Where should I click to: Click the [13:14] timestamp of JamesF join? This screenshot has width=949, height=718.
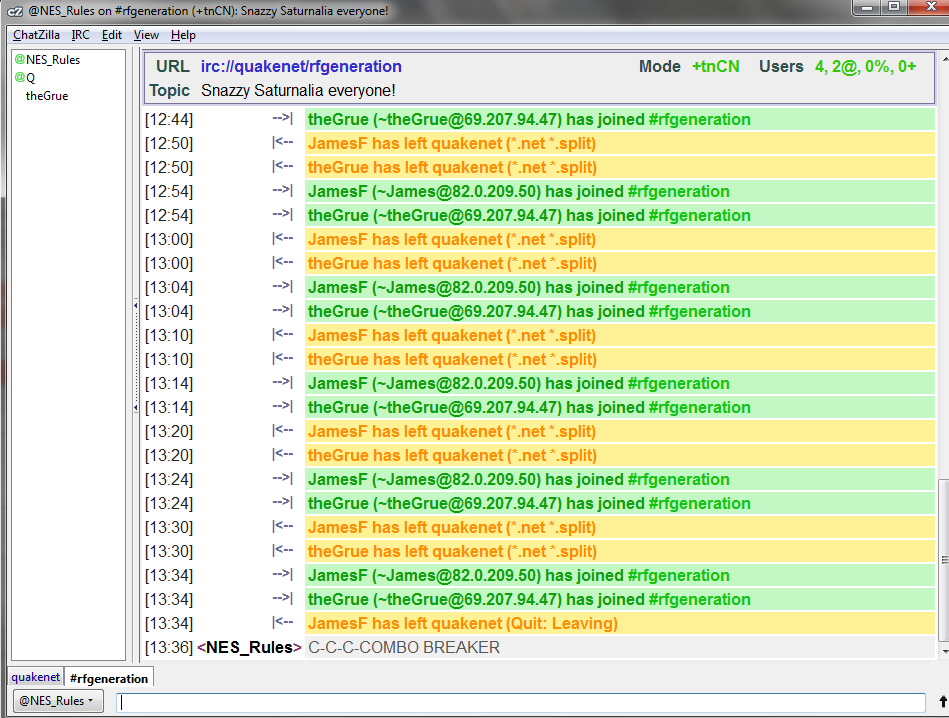(x=169, y=383)
